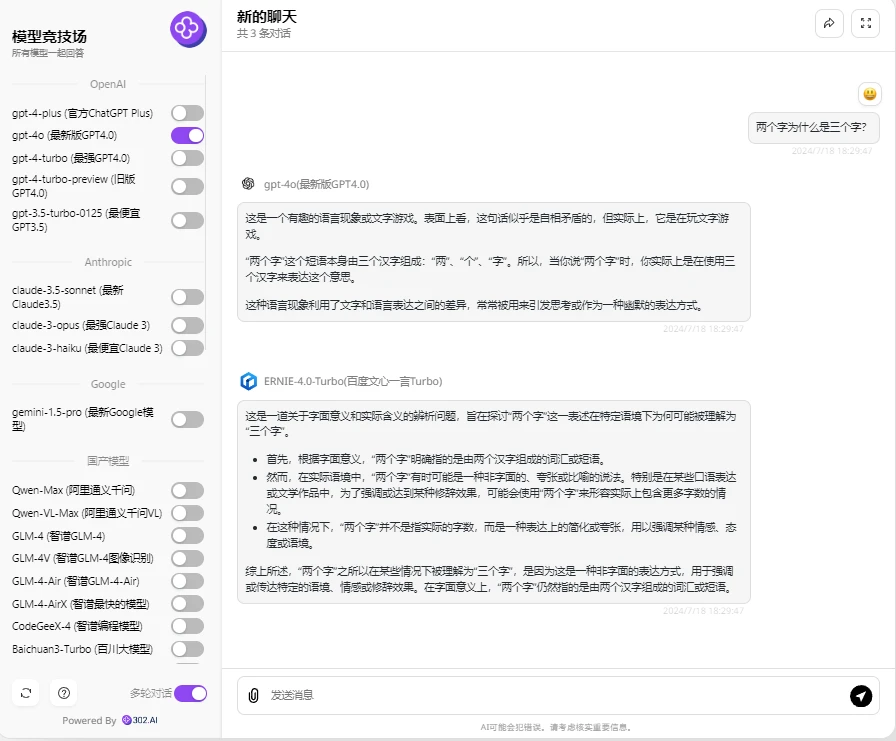Disable the gpt-4o toggle

point(187,135)
